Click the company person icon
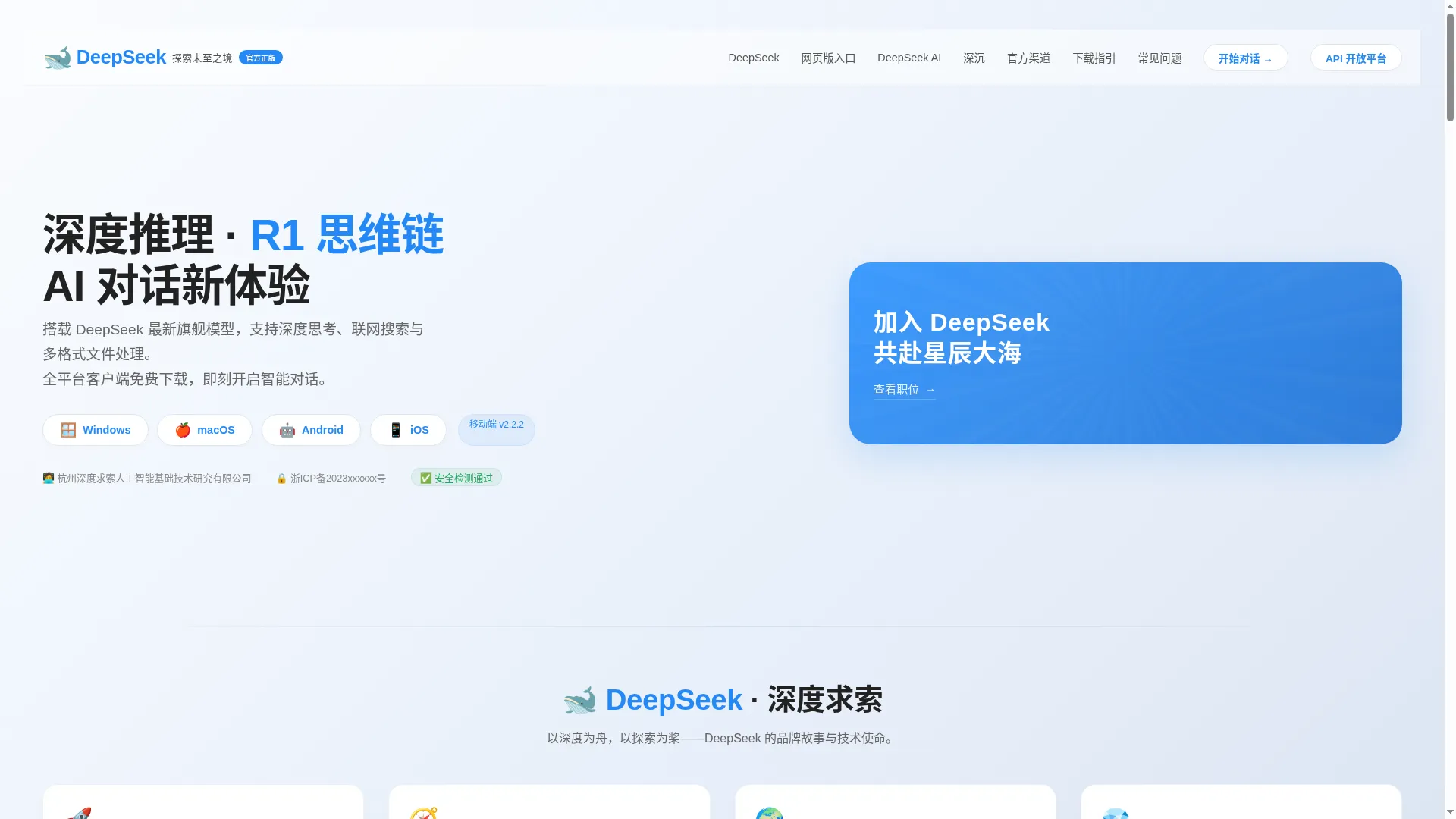 click(49, 479)
